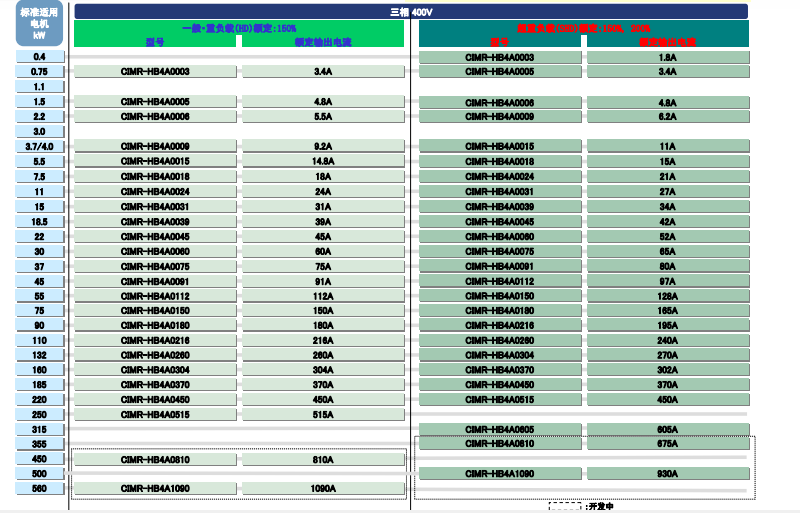Select the 6.2A current cell
This screenshot has height=513, width=800.
click(667, 117)
